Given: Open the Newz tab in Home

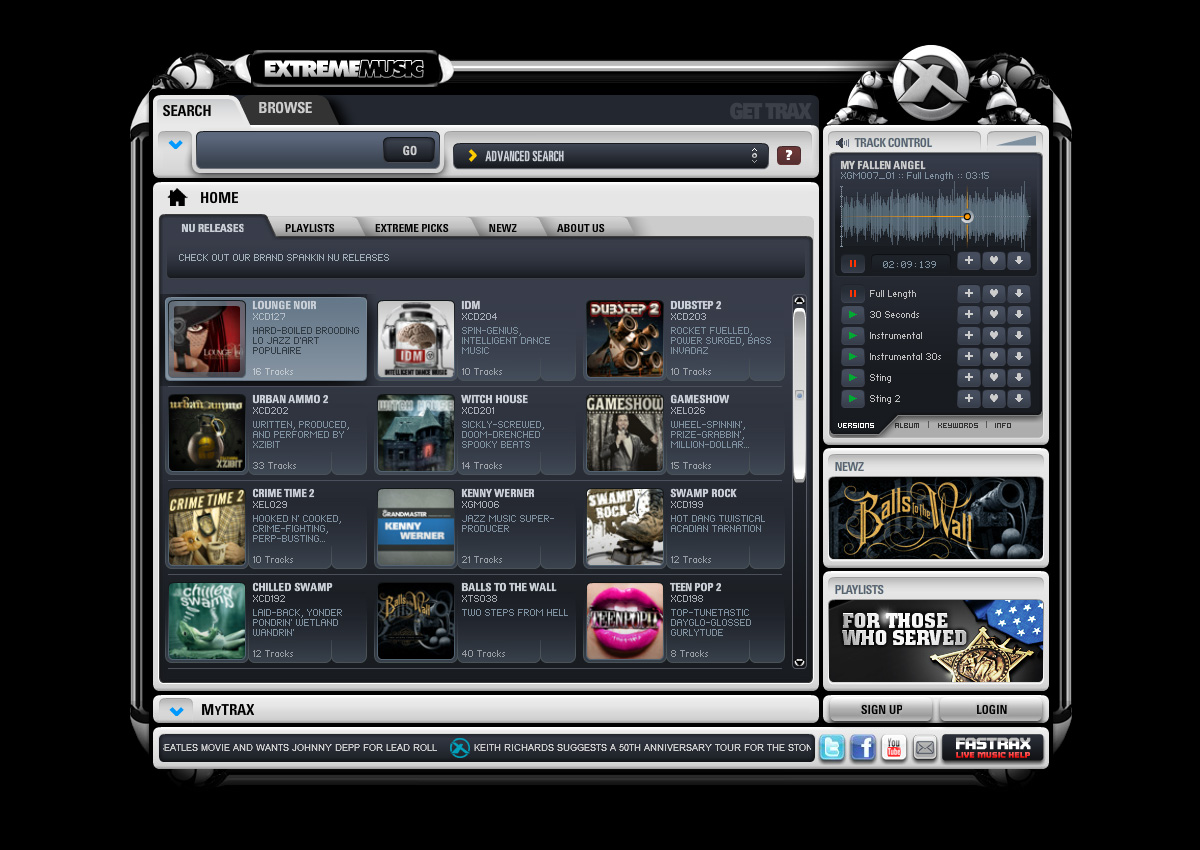Looking at the screenshot, I should [503, 228].
